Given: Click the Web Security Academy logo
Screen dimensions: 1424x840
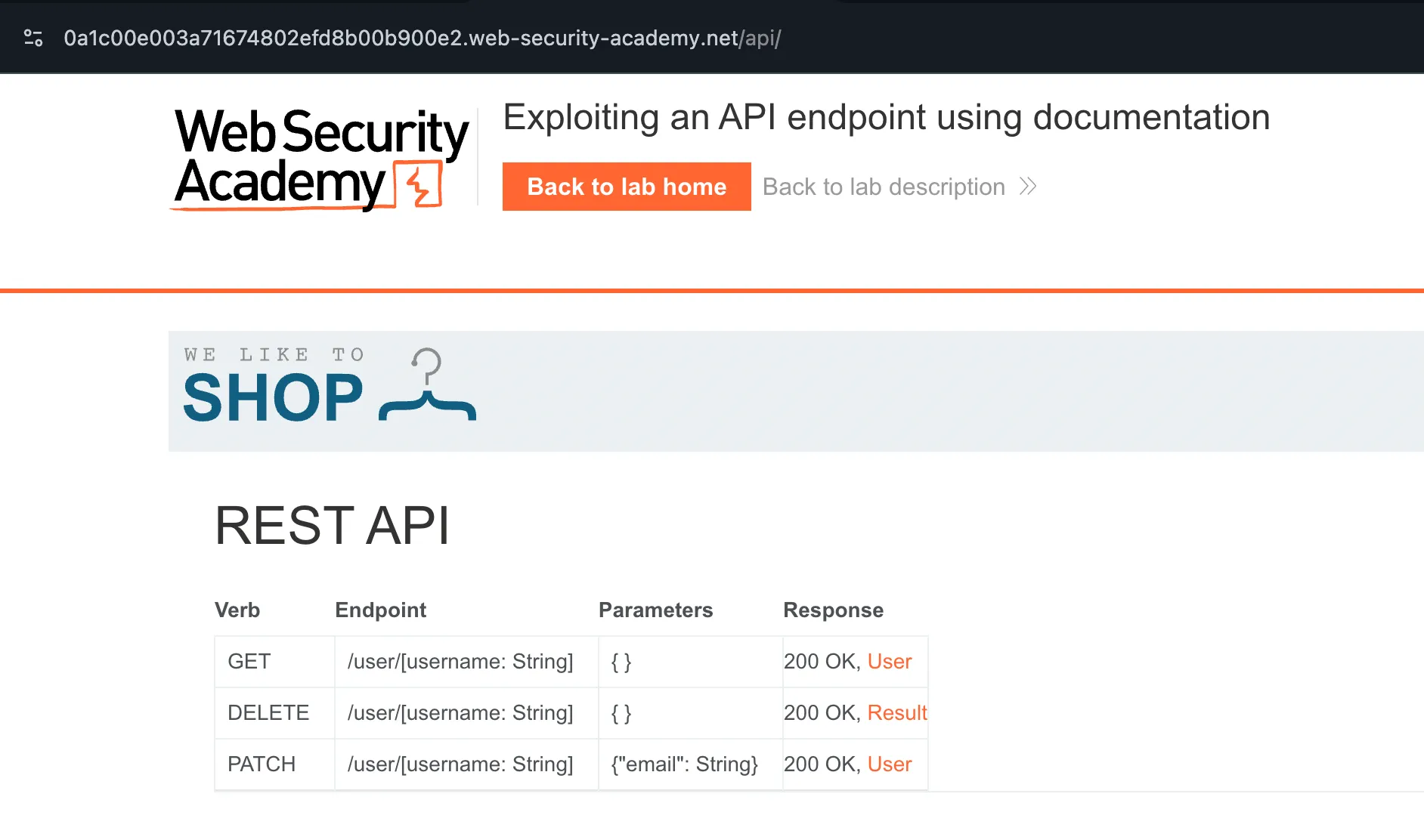Looking at the screenshot, I should pos(321,159).
